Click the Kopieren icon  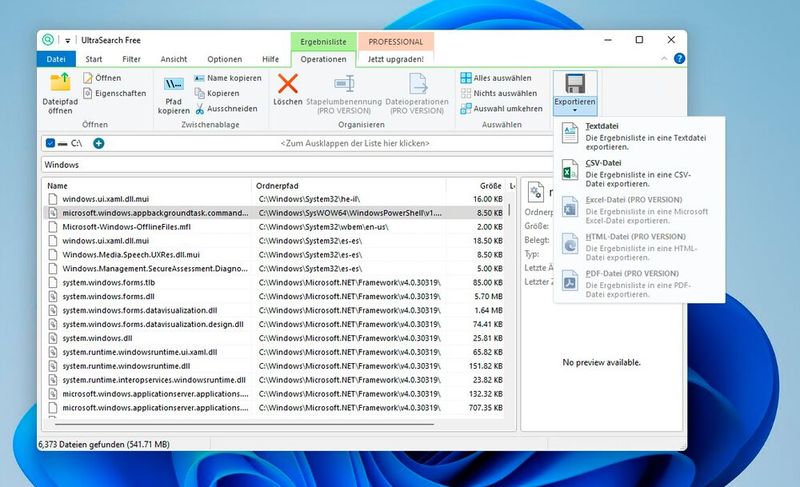pyautogui.click(x=199, y=93)
